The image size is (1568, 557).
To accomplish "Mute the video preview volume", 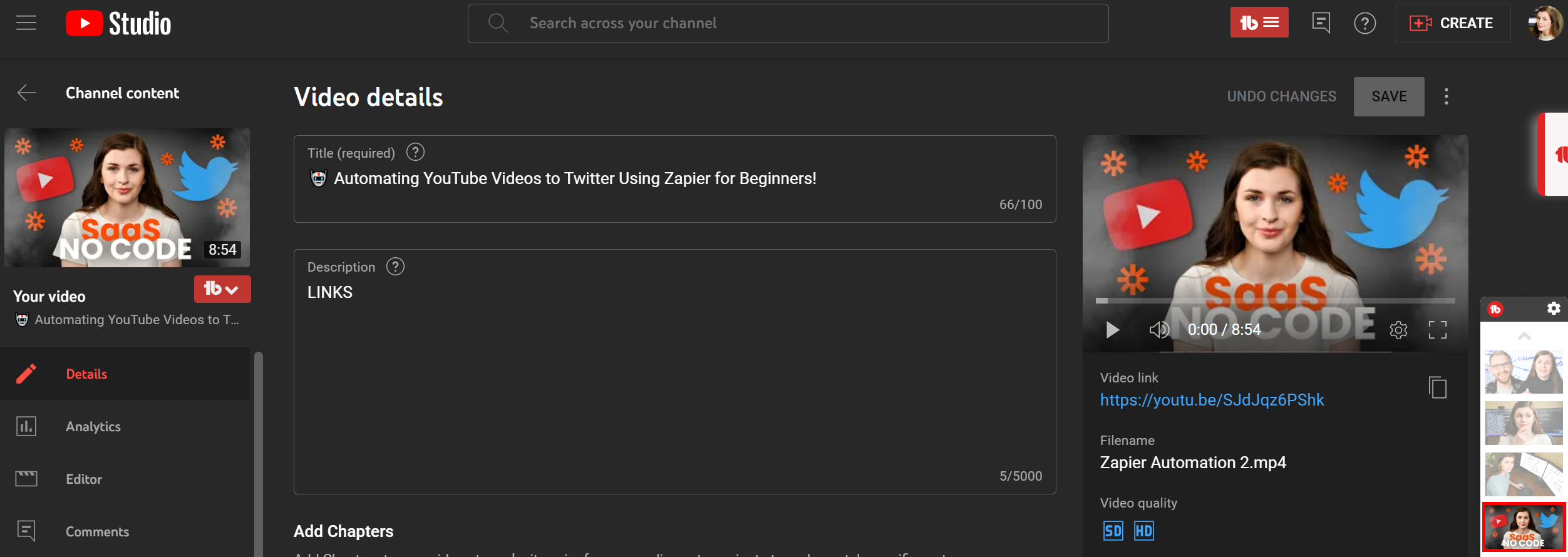I will coord(1159,330).
